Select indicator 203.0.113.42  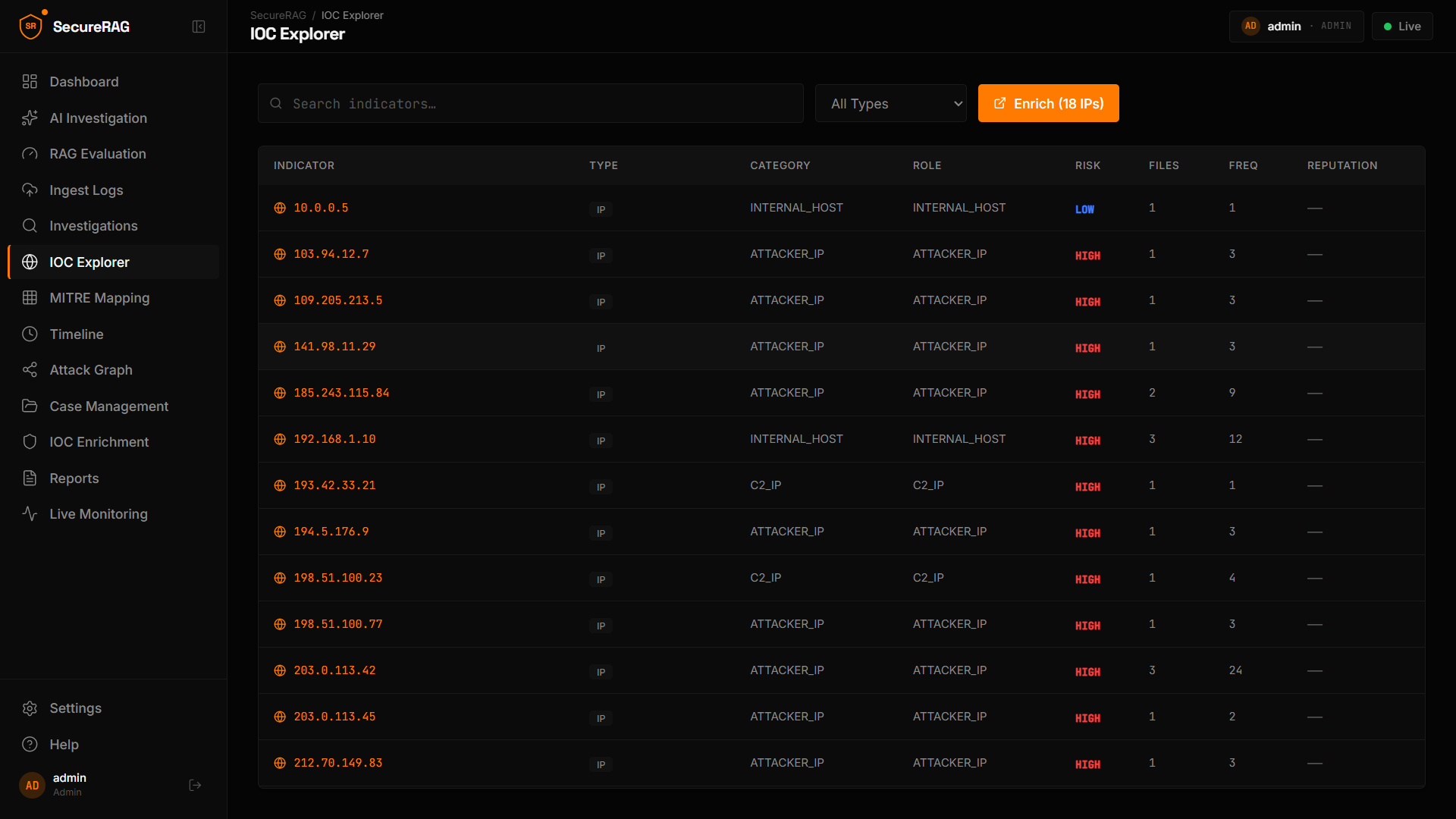pos(334,670)
